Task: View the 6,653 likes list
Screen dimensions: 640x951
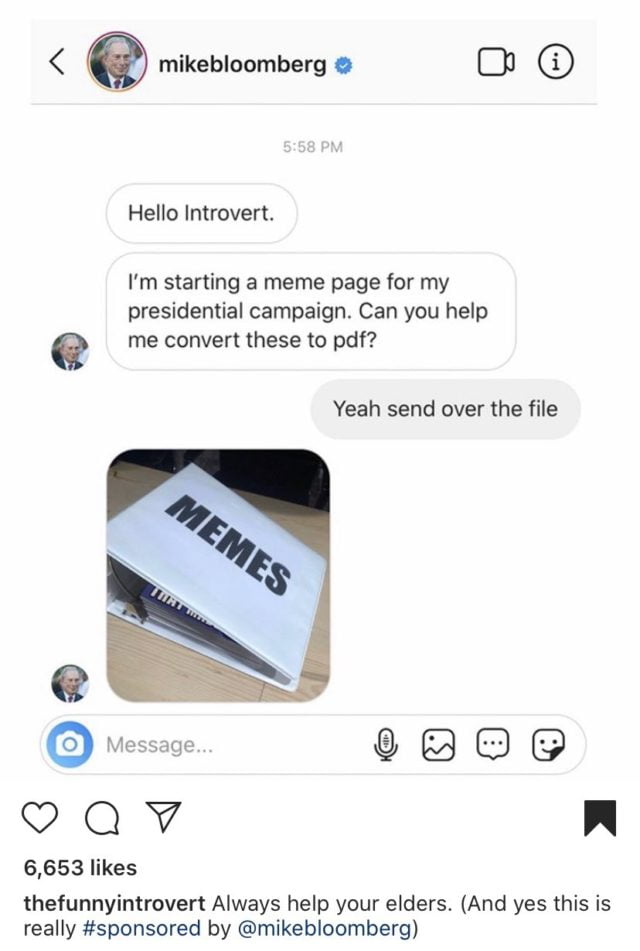Action: click(x=80, y=868)
